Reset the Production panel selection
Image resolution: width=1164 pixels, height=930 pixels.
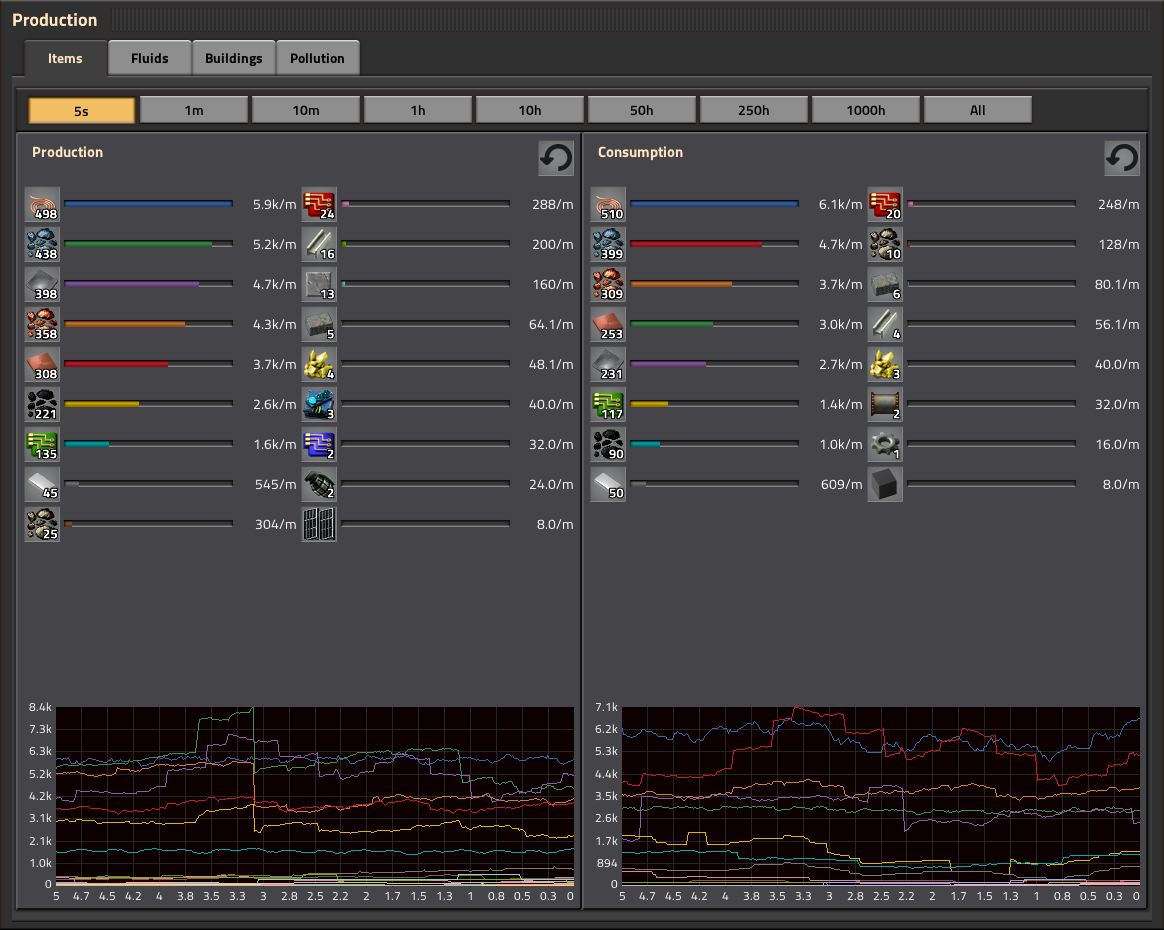[x=556, y=158]
